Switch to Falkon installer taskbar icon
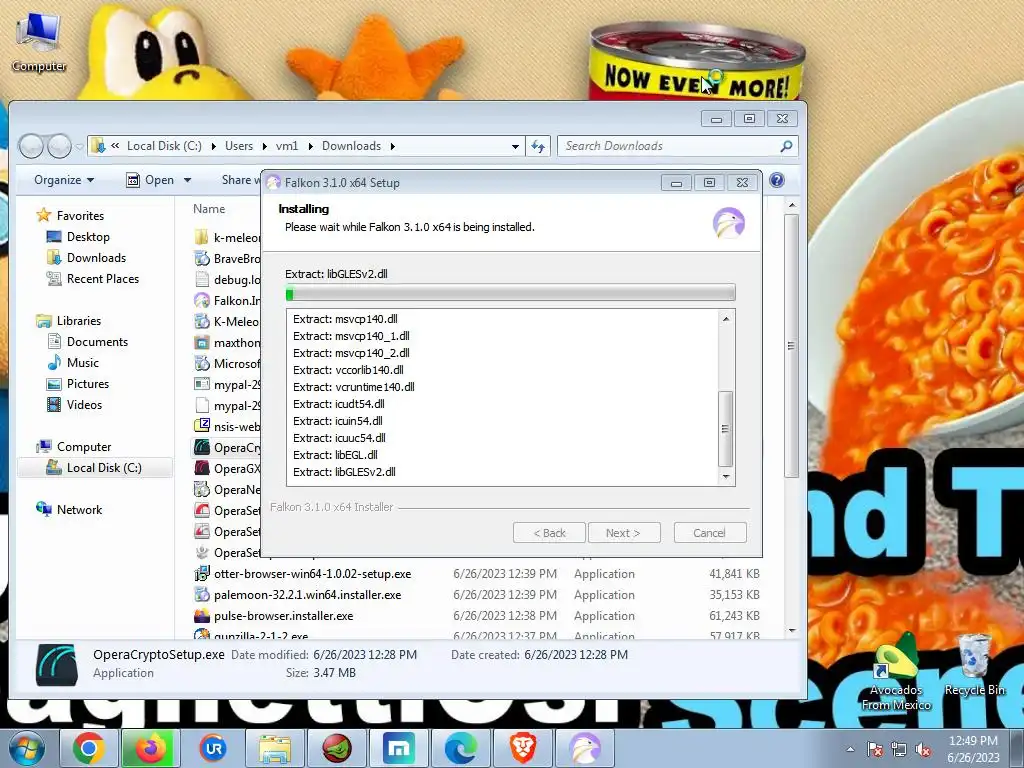 point(584,748)
